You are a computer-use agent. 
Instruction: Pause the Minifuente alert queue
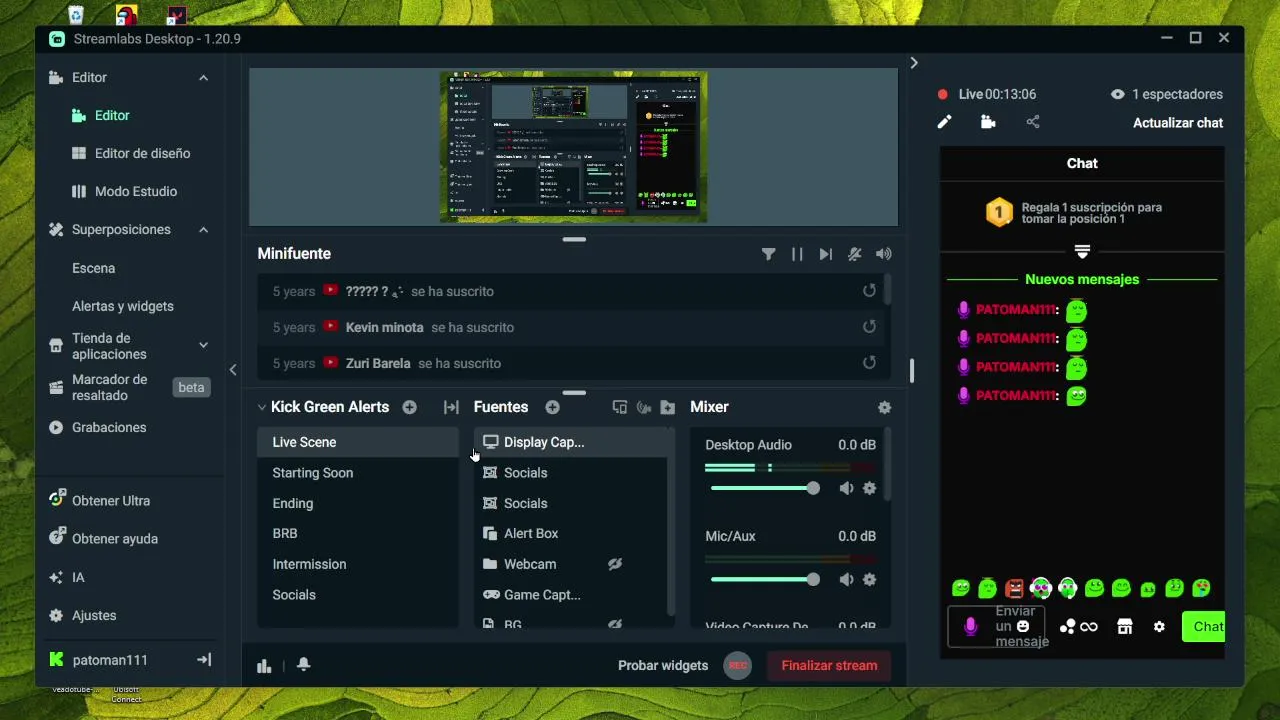coord(797,254)
